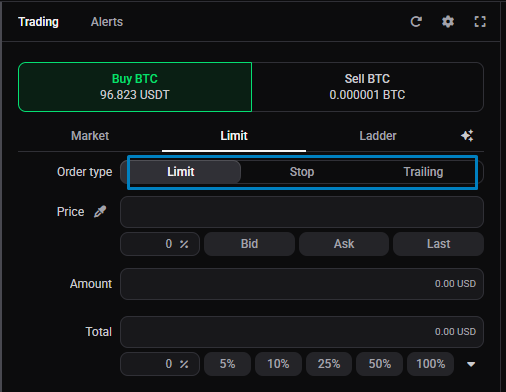Click the price percent offset field
506x392 pixels.
(x=160, y=244)
